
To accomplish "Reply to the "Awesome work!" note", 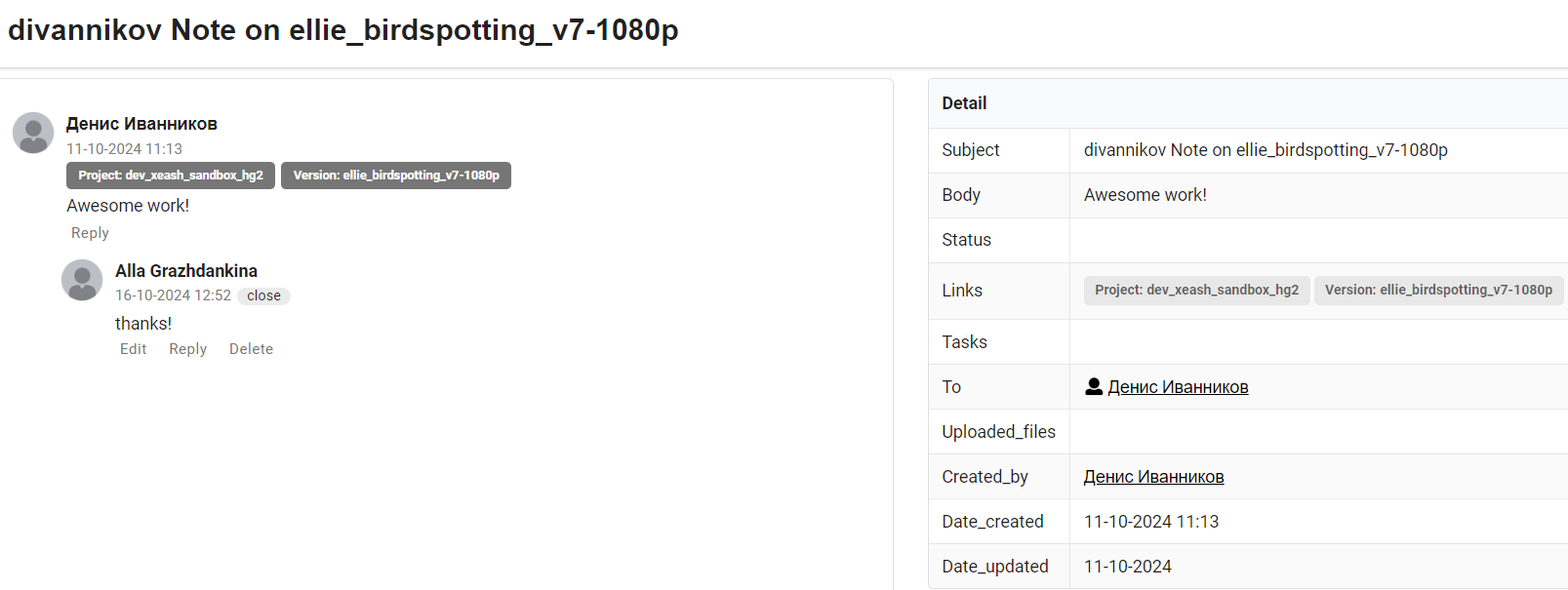I will (90, 233).
